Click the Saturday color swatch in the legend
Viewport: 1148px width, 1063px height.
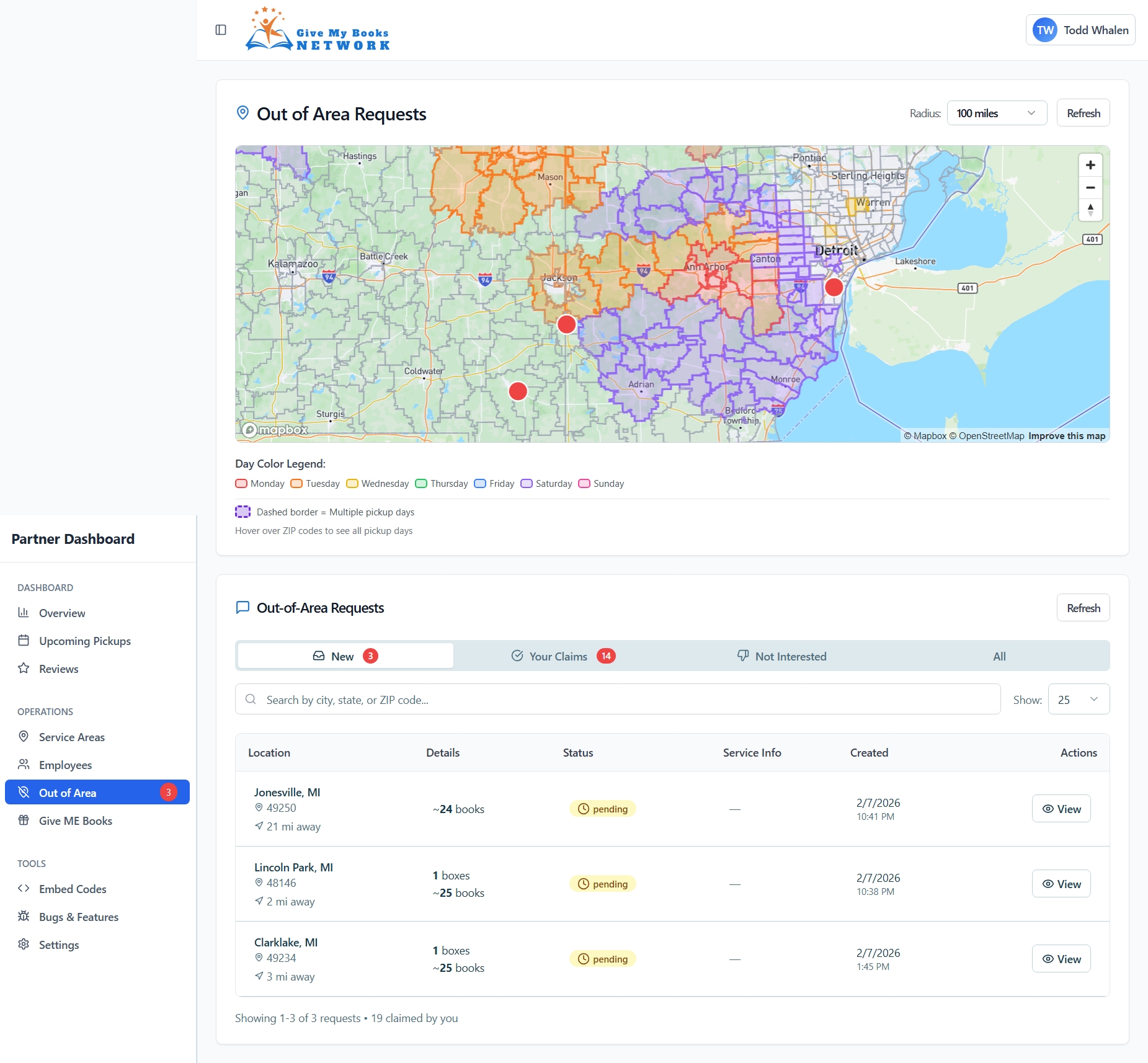tap(527, 483)
